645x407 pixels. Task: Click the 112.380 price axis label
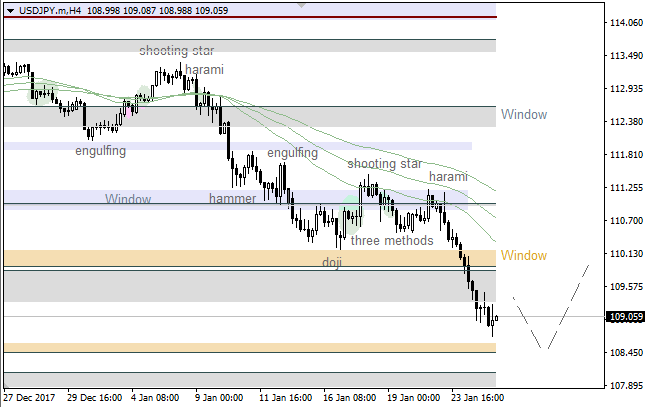click(626, 122)
